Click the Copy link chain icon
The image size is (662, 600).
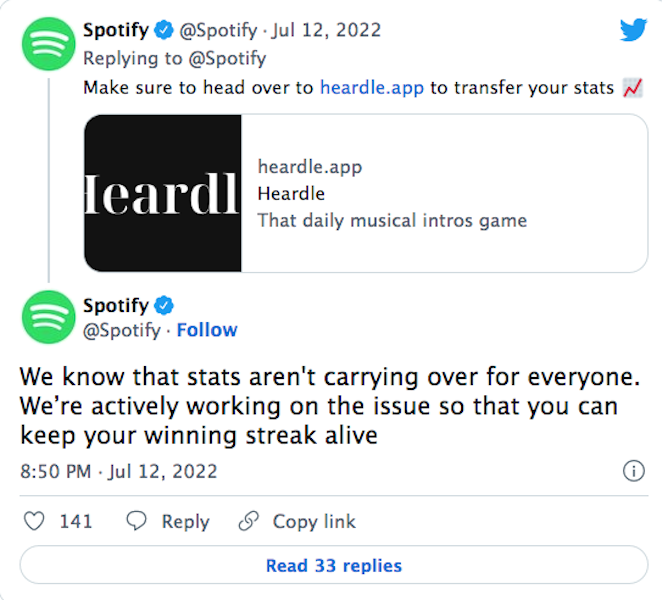248,521
